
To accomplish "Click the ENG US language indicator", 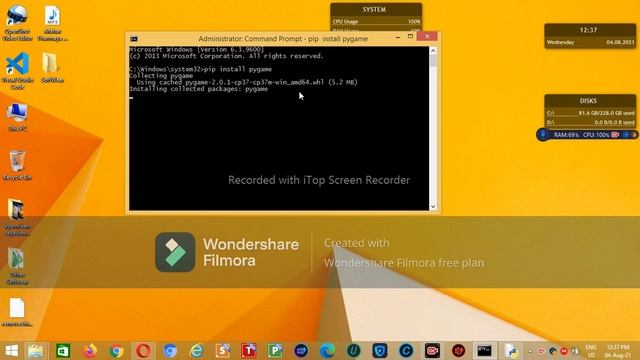I will click(x=591, y=351).
